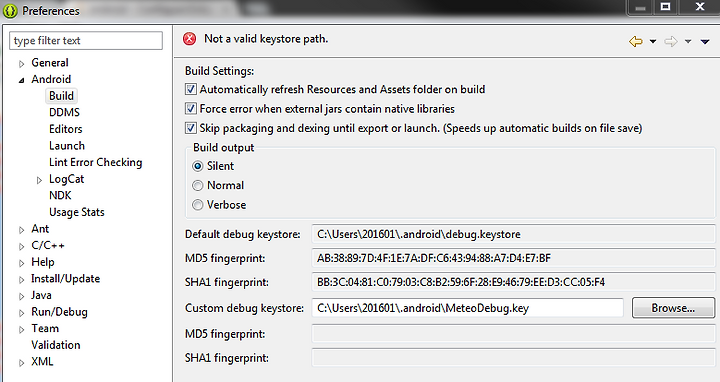This screenshot has height=382, width=720.
Task: Expand the LogCat tree node
Action: coord(39,180)
